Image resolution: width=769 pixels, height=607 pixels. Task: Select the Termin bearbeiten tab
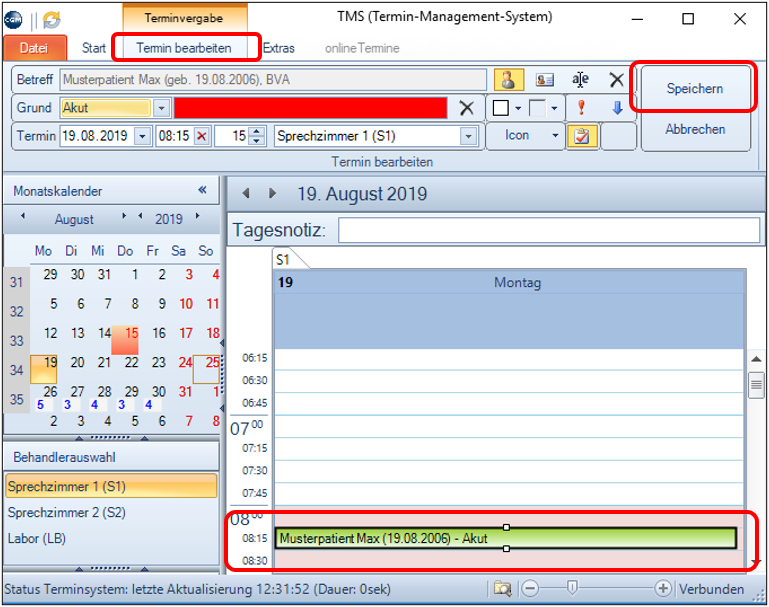point(184,48)
